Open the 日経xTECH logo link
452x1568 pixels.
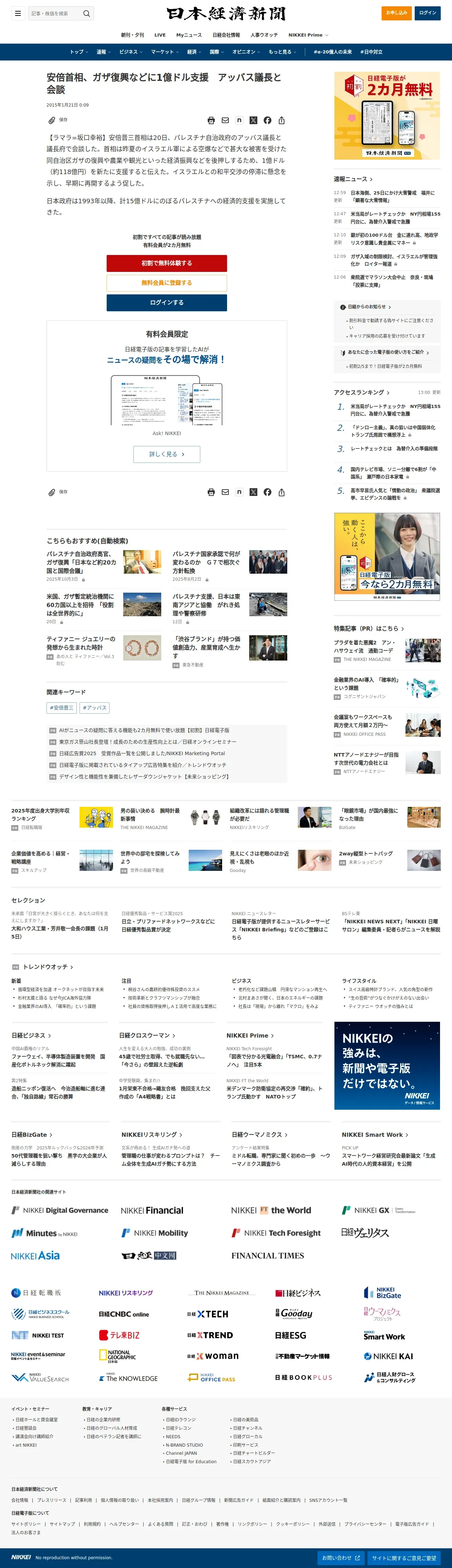tap(208, 1314)
